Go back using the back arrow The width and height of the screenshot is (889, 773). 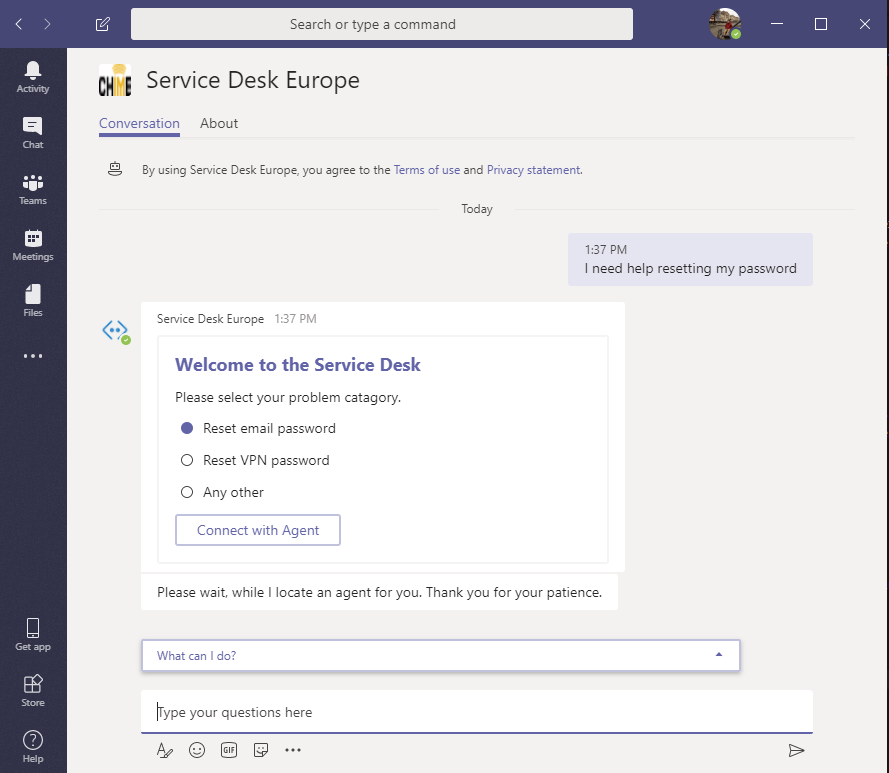pyautogui.click(x=19, y=24)
